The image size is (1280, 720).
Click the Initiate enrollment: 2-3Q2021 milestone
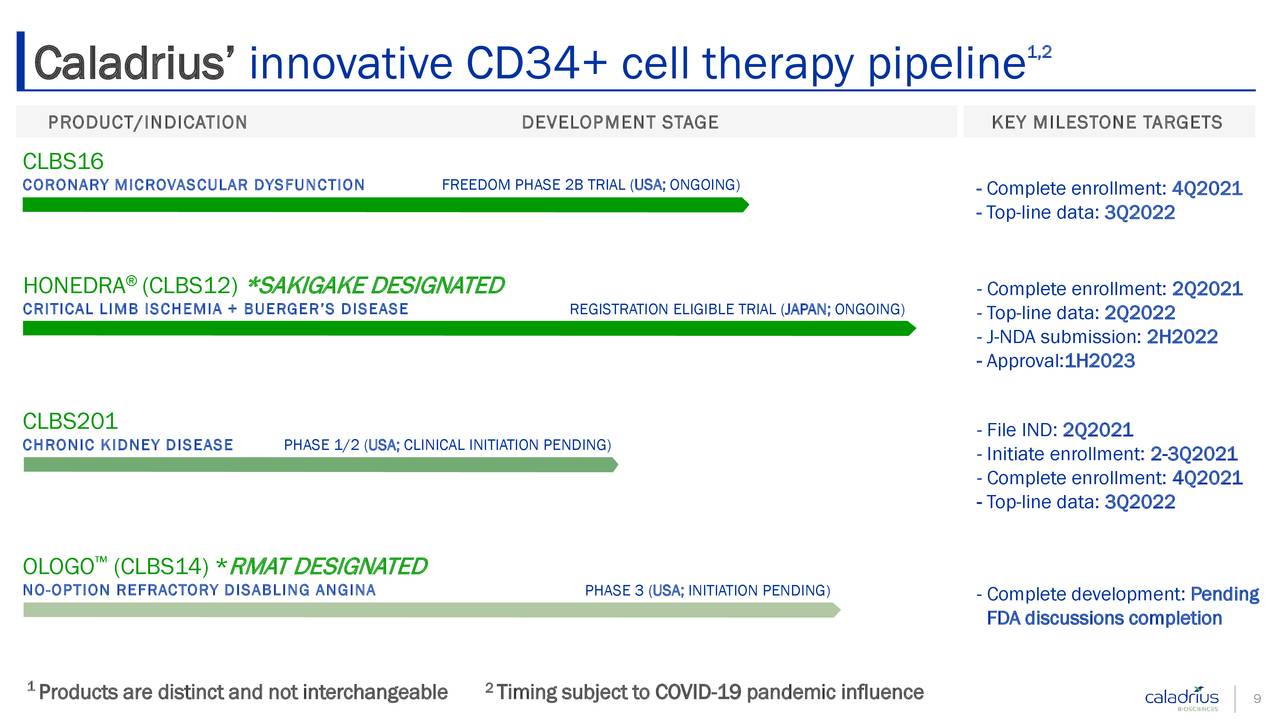click(x=1106, y=454)
